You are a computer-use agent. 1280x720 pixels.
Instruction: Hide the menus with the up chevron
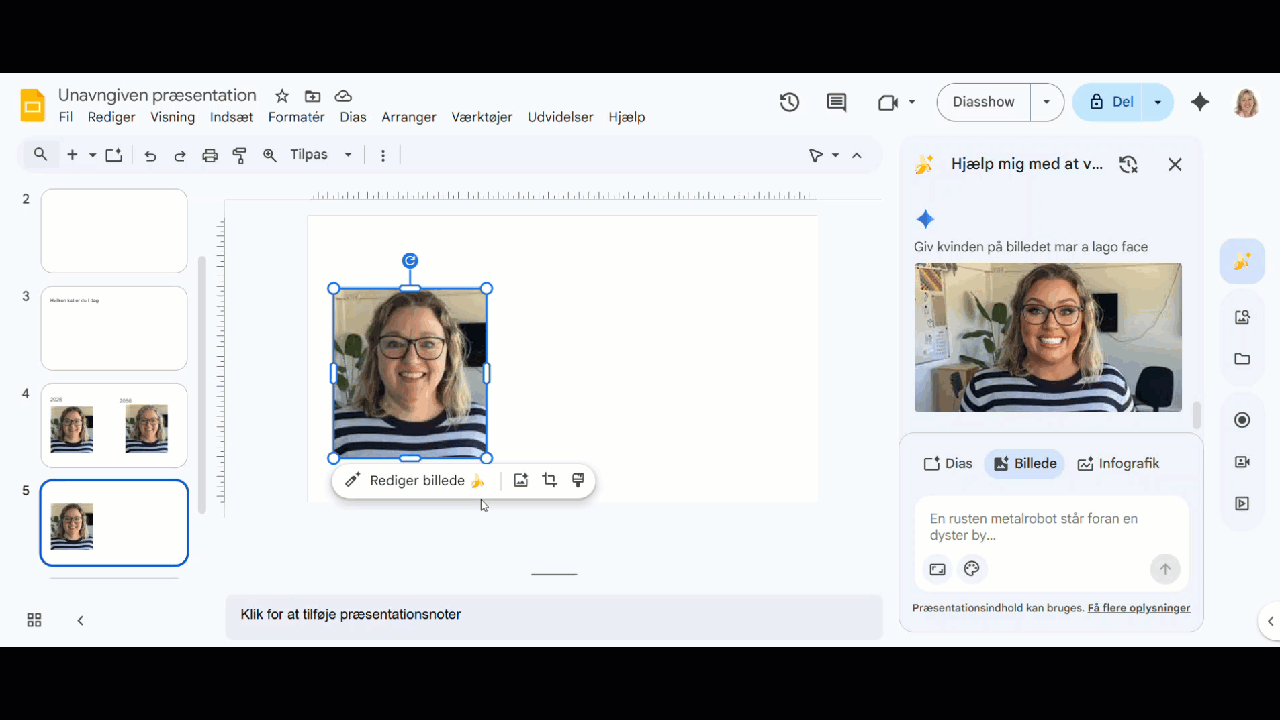point(857,155)
